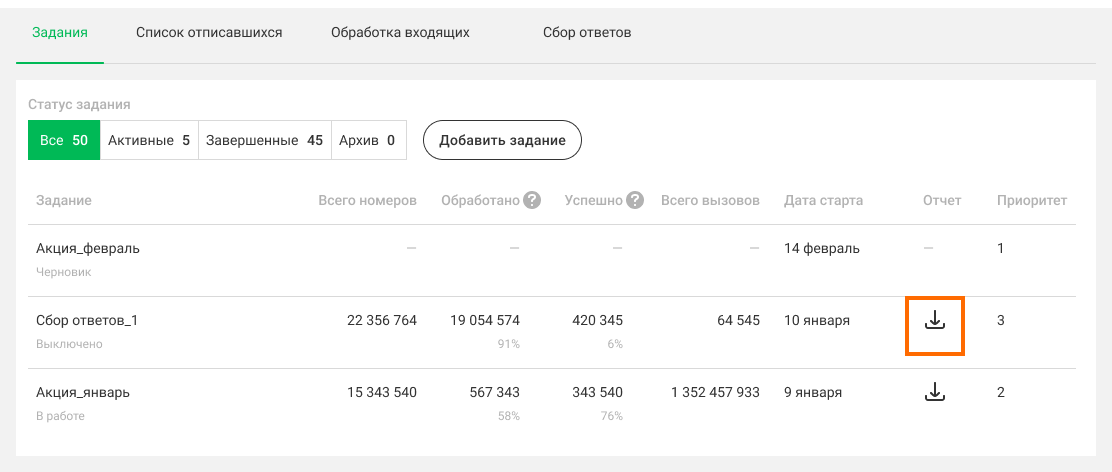
Task: Download report for Акция_январь
Action: [x=935, y=392]
